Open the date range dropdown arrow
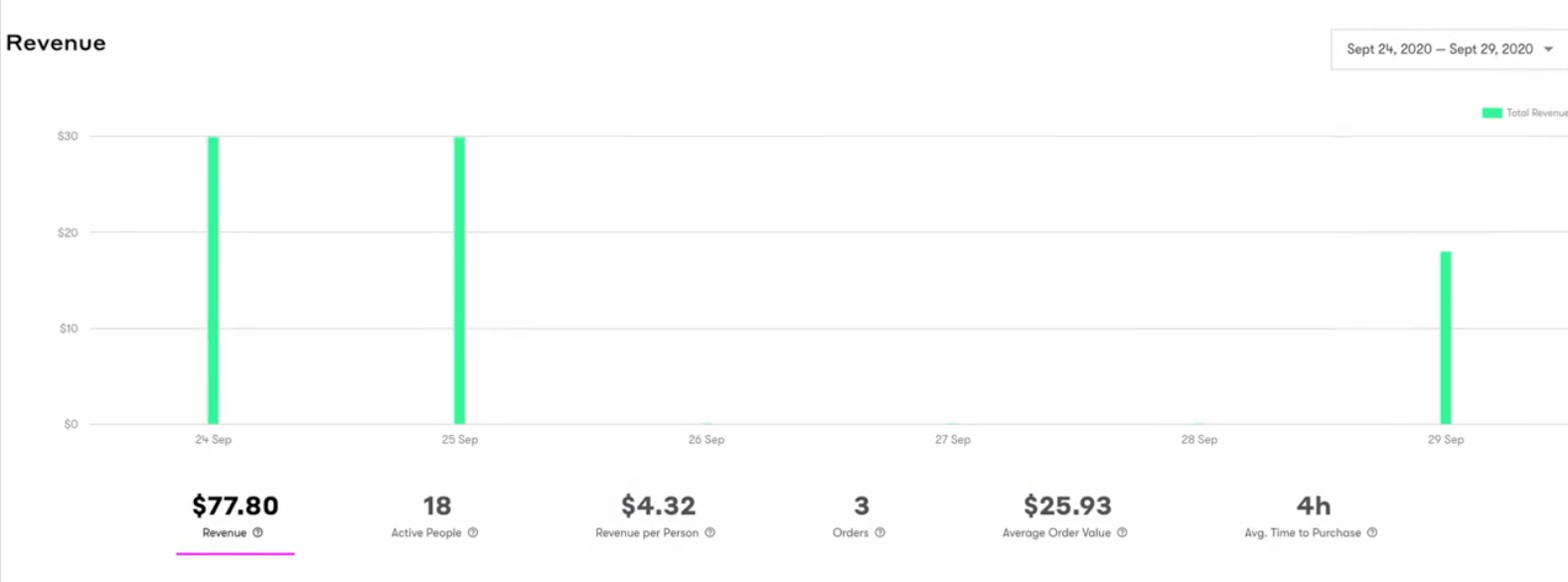1568x582 pixels. coord(1548,50)
